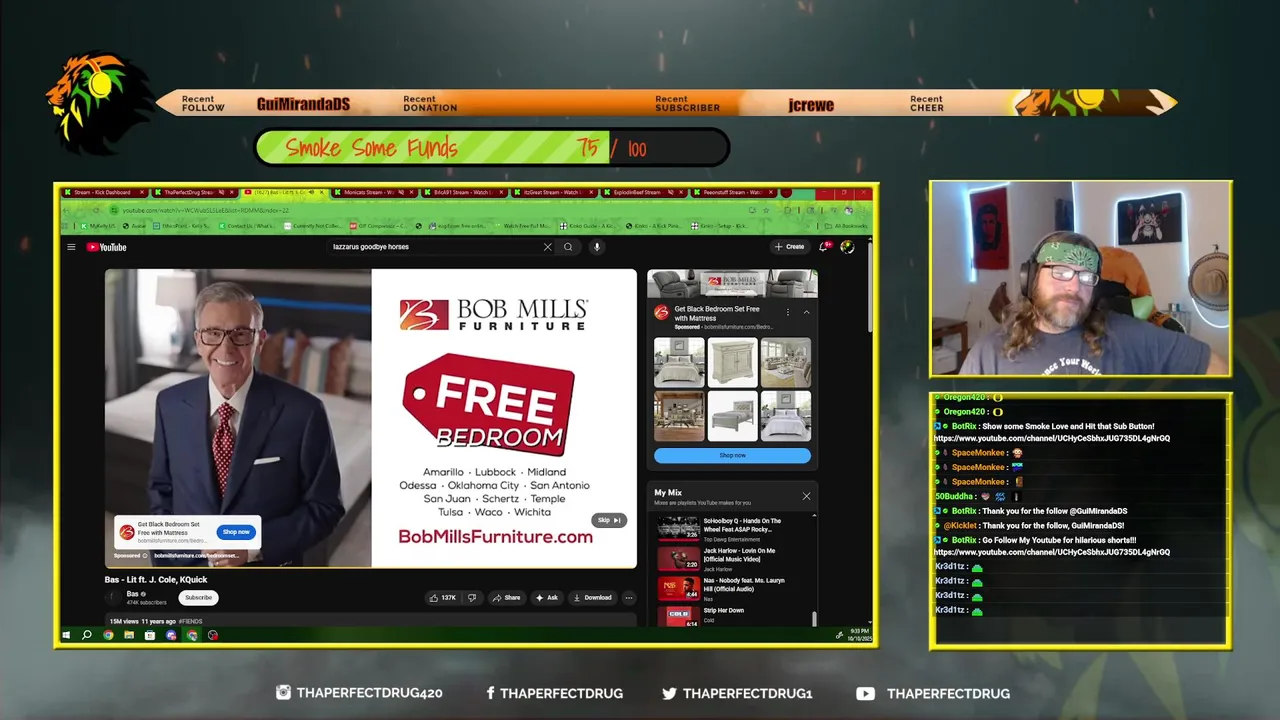The width and height of the screenshot is (1280, 720).
Task: Open the first Chrome icon on the taskbar
Action: (108, 635)
